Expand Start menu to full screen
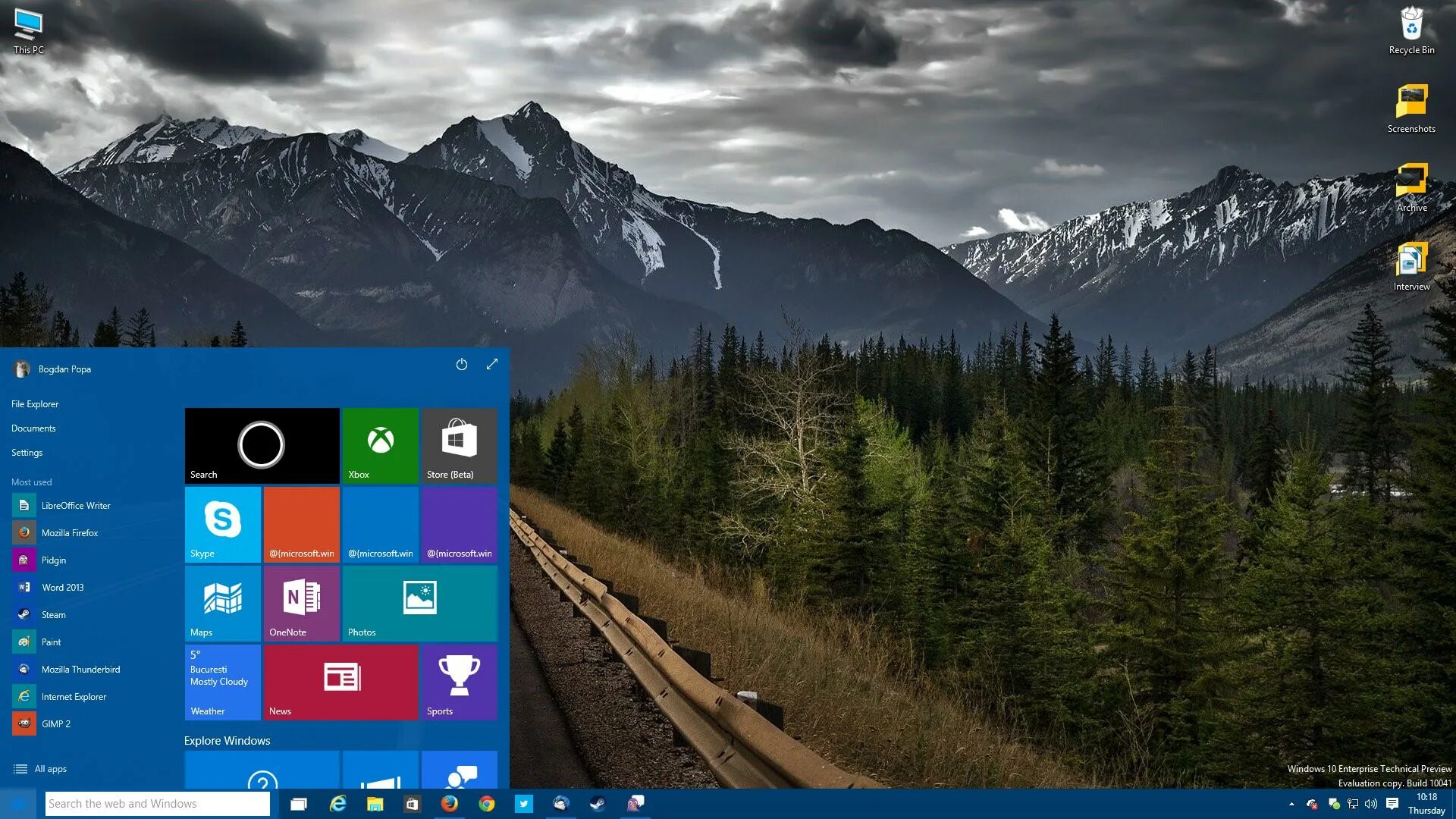This screenshot has height=819, width=1456. [x=492, y=364]
